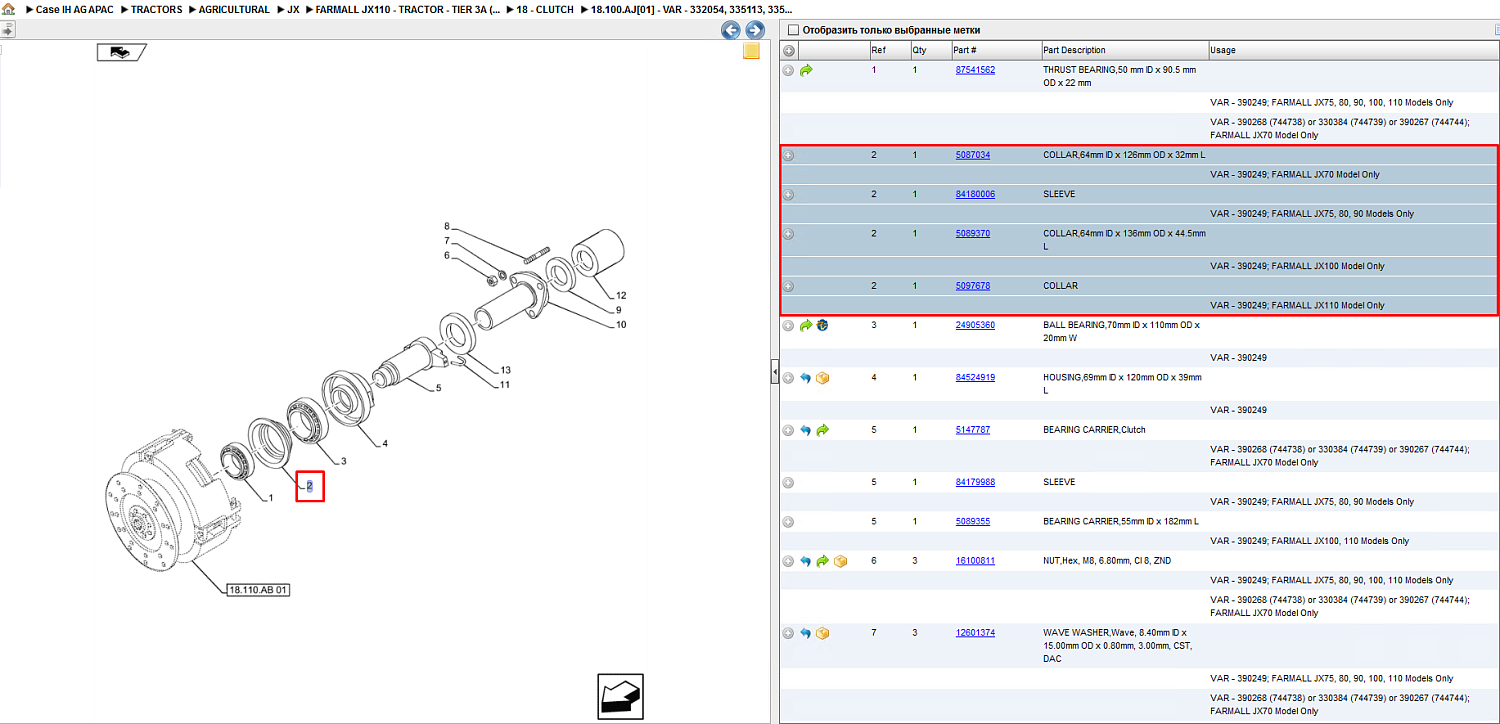Open AGRICULTURAL breadcrumb
The image size is (1500, 724).
point(234,9)
